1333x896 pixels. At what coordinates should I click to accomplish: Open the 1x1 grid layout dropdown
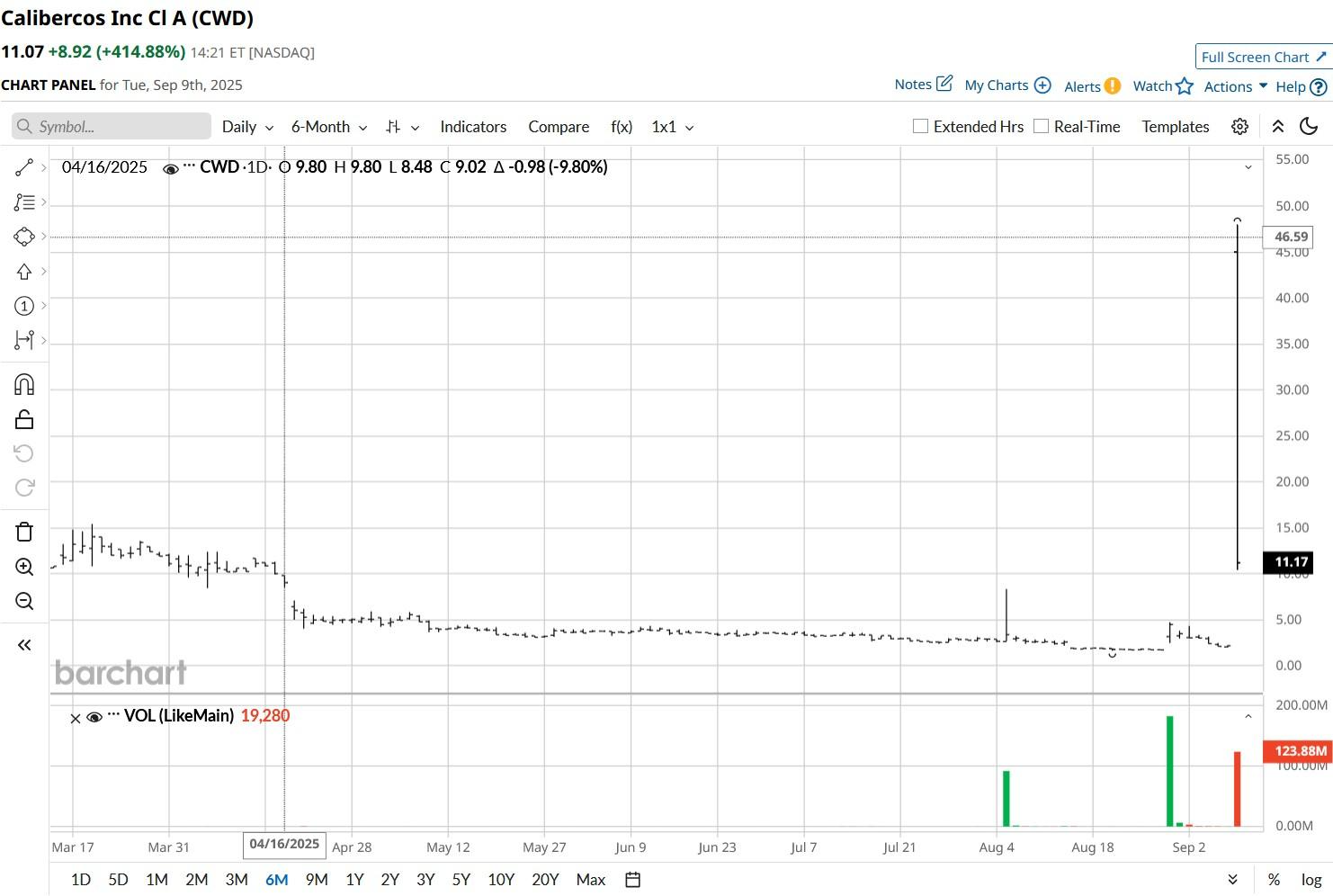pos(673,127)
